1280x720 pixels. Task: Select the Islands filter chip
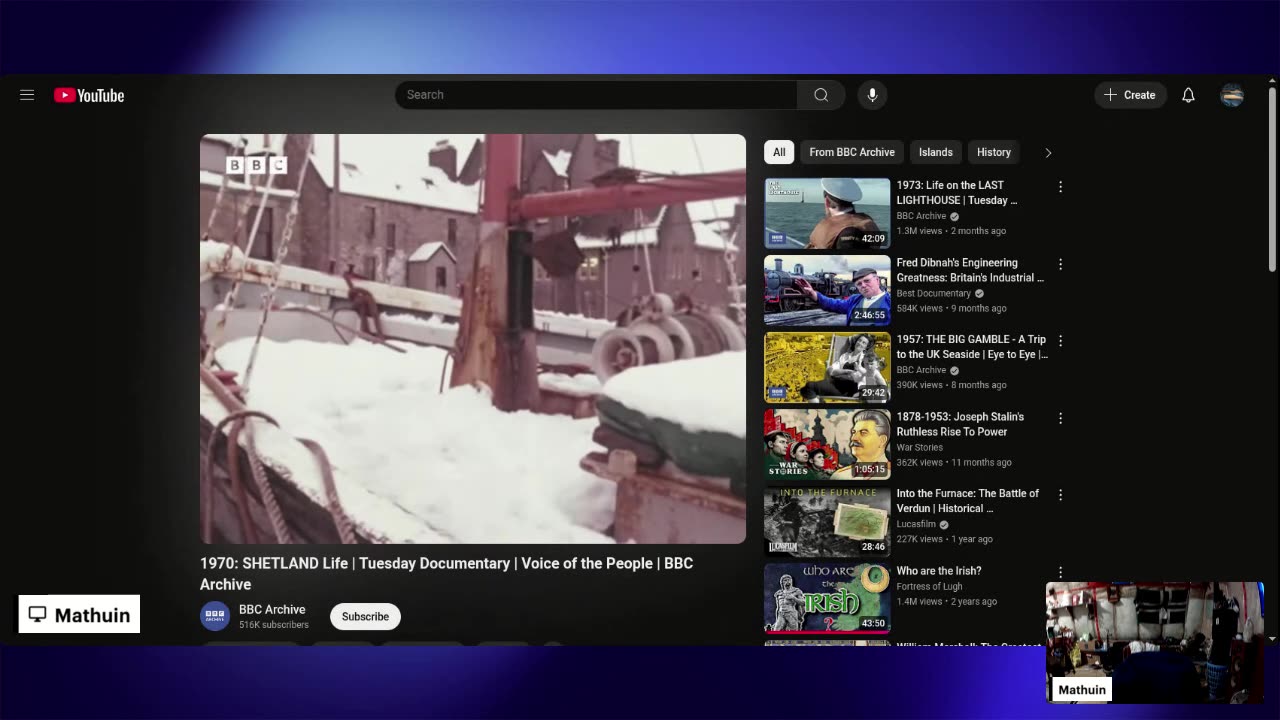click(x=936, y=152)
